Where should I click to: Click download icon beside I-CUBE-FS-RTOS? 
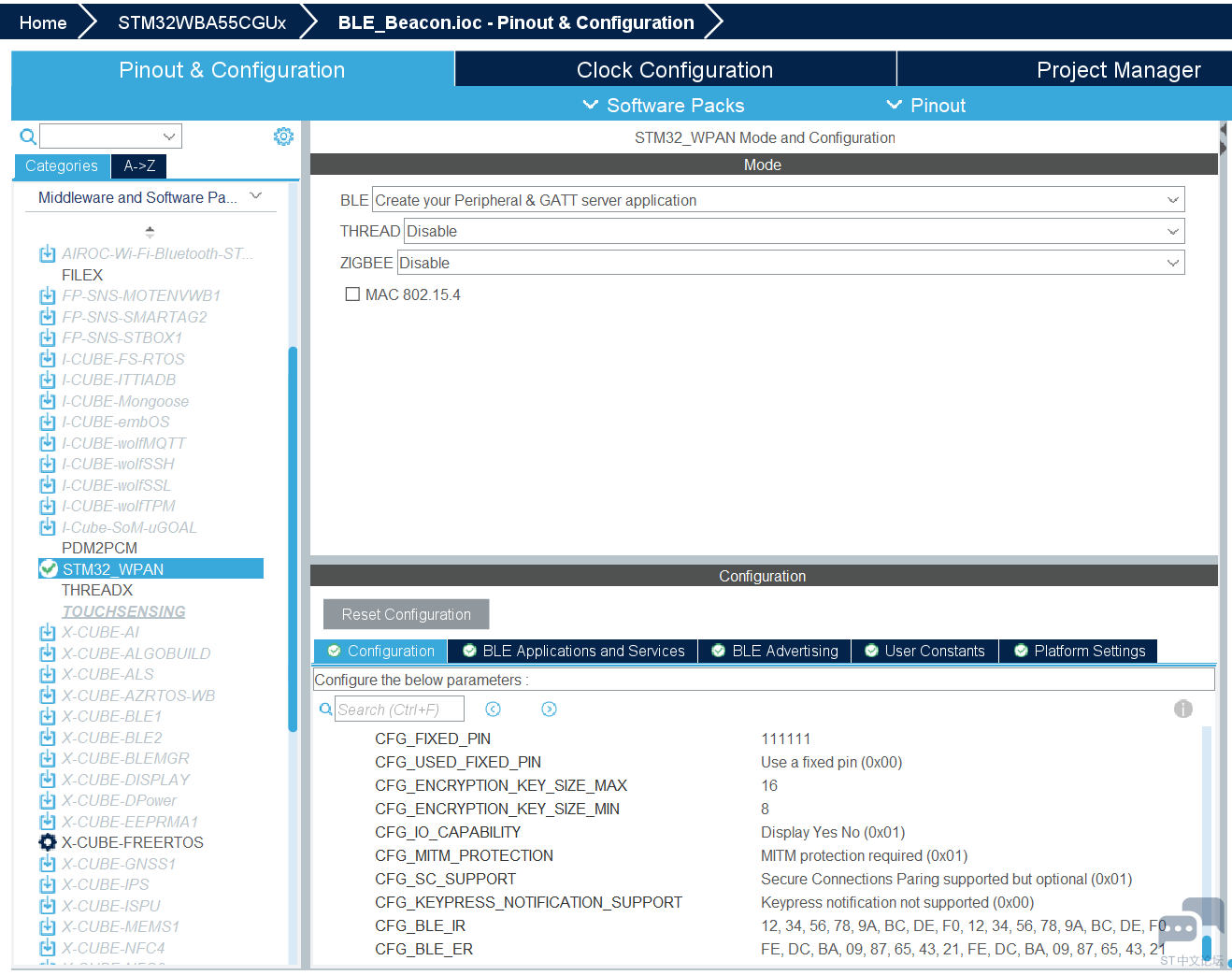[x=48, y=359]
